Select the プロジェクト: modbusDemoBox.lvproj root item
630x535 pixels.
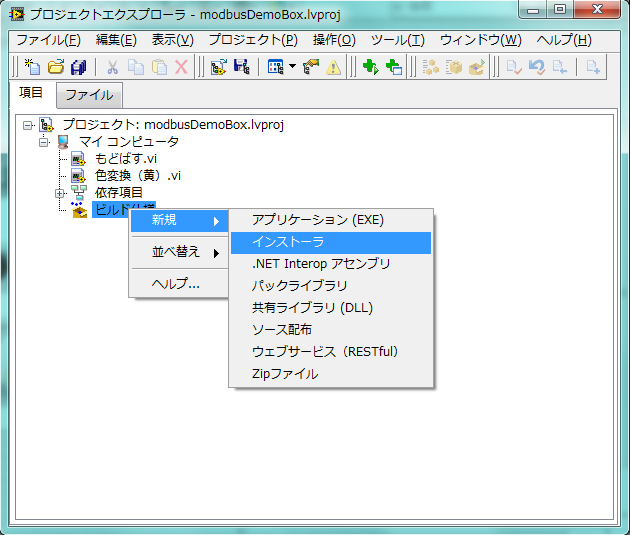(173, 125)
